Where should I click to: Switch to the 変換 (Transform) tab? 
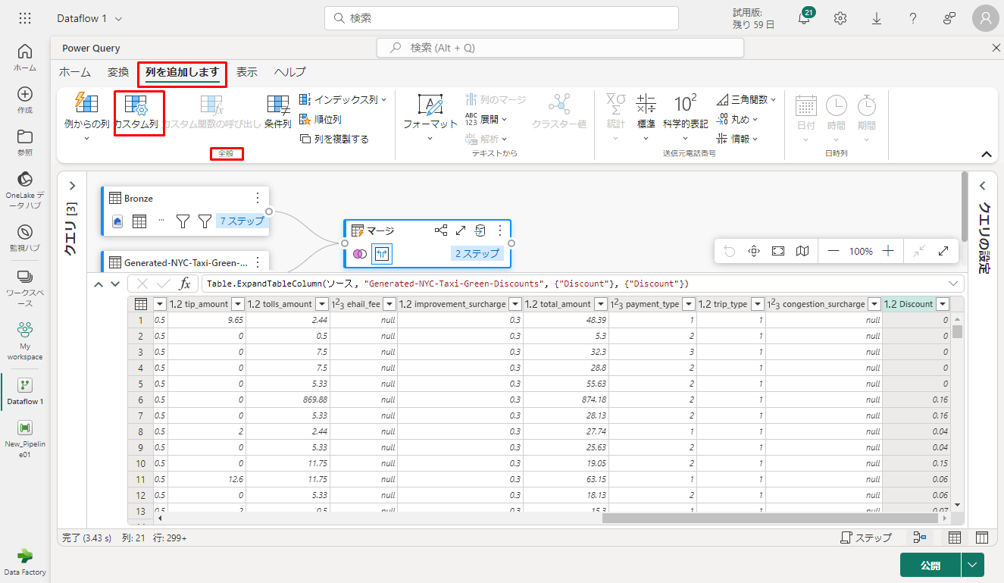(x=118, y=72)
